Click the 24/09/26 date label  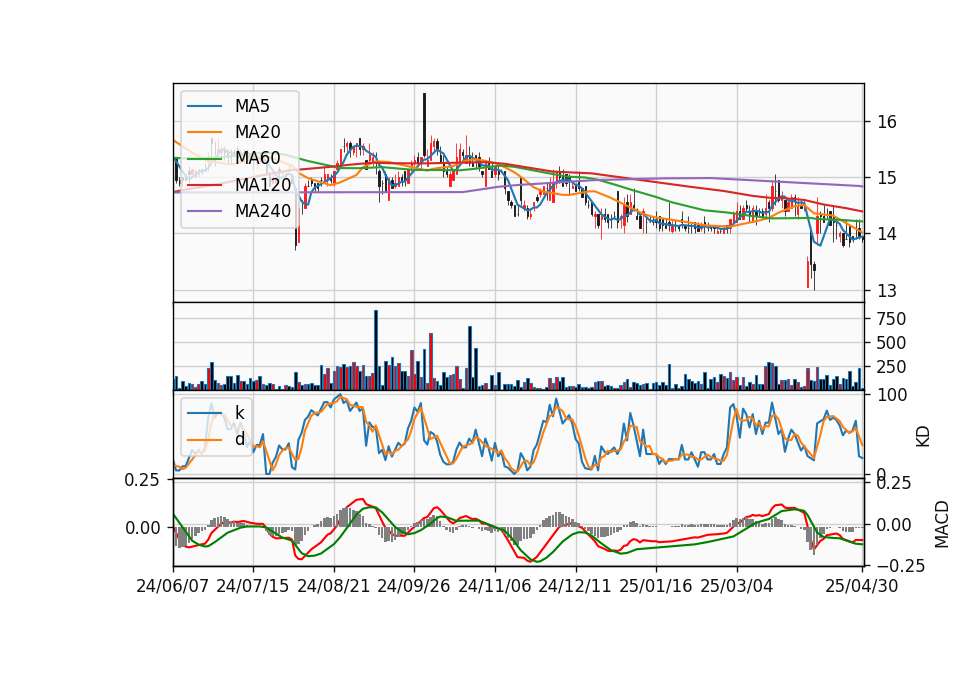413,586
